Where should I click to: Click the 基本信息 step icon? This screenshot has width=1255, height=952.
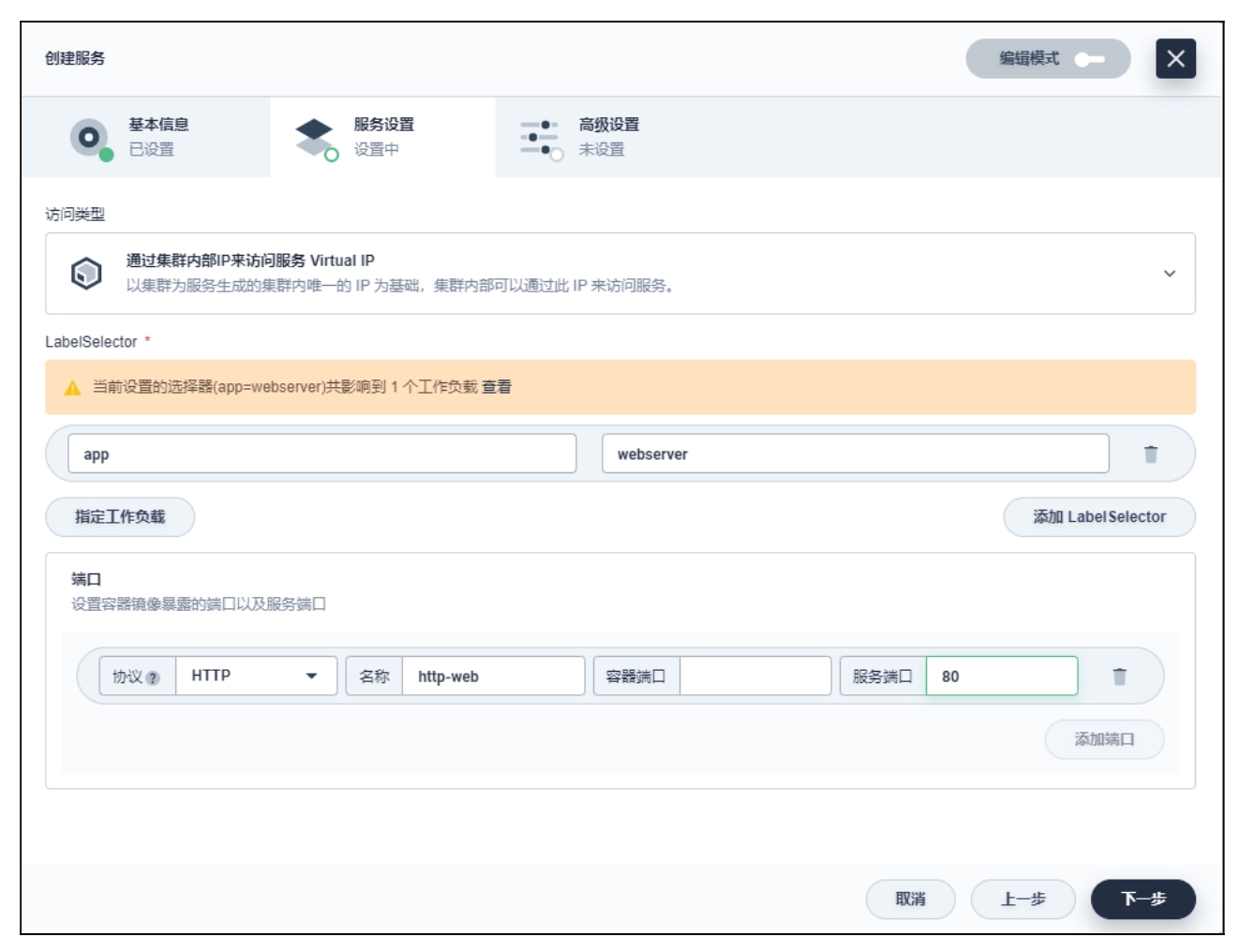pos(90,138)
